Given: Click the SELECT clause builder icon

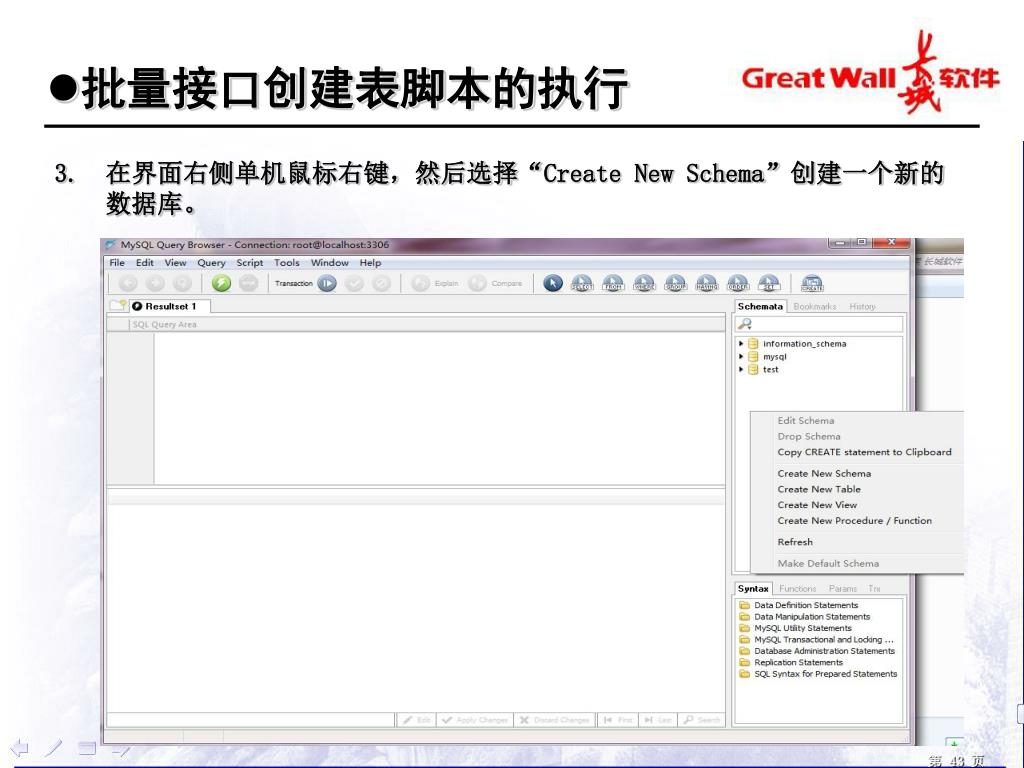Looking at the screenshot, I should (x=582, y=283).
